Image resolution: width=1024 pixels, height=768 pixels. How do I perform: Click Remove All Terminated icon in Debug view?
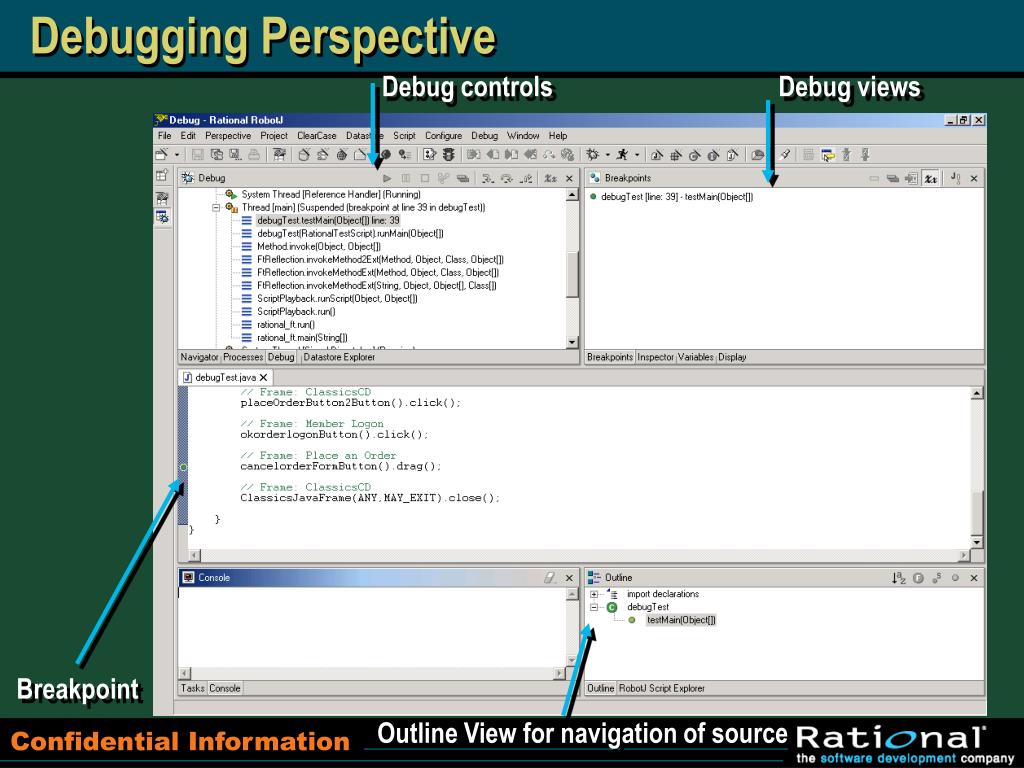coord(463,178)
